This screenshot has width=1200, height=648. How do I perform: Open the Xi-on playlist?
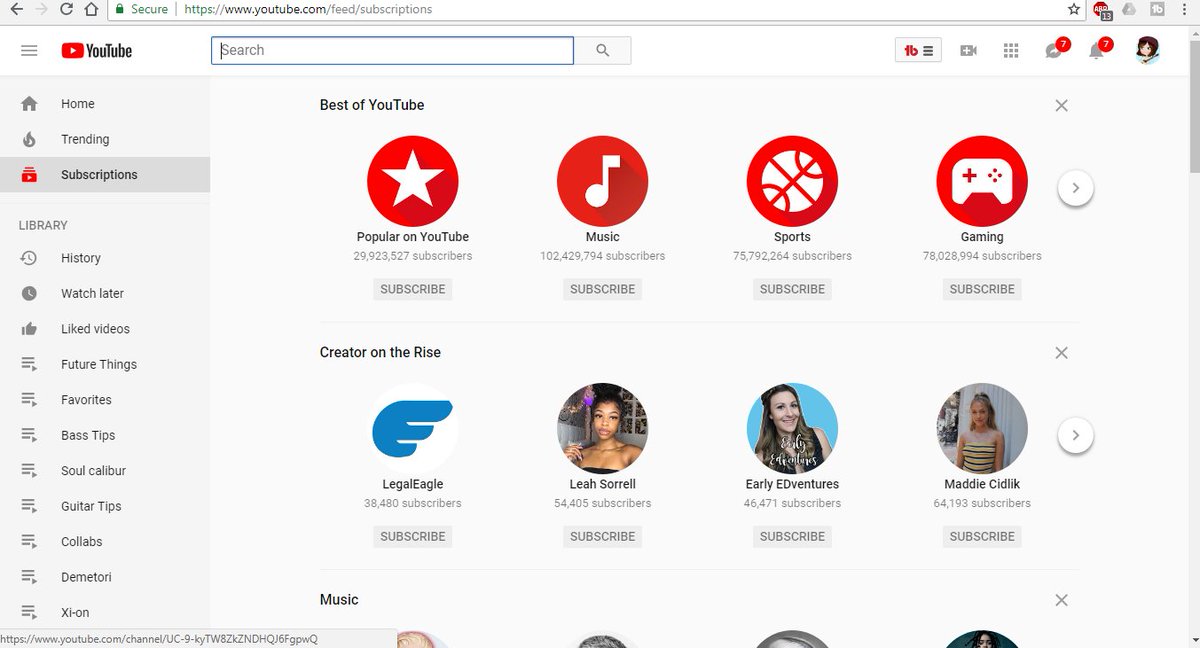[105, 612]
